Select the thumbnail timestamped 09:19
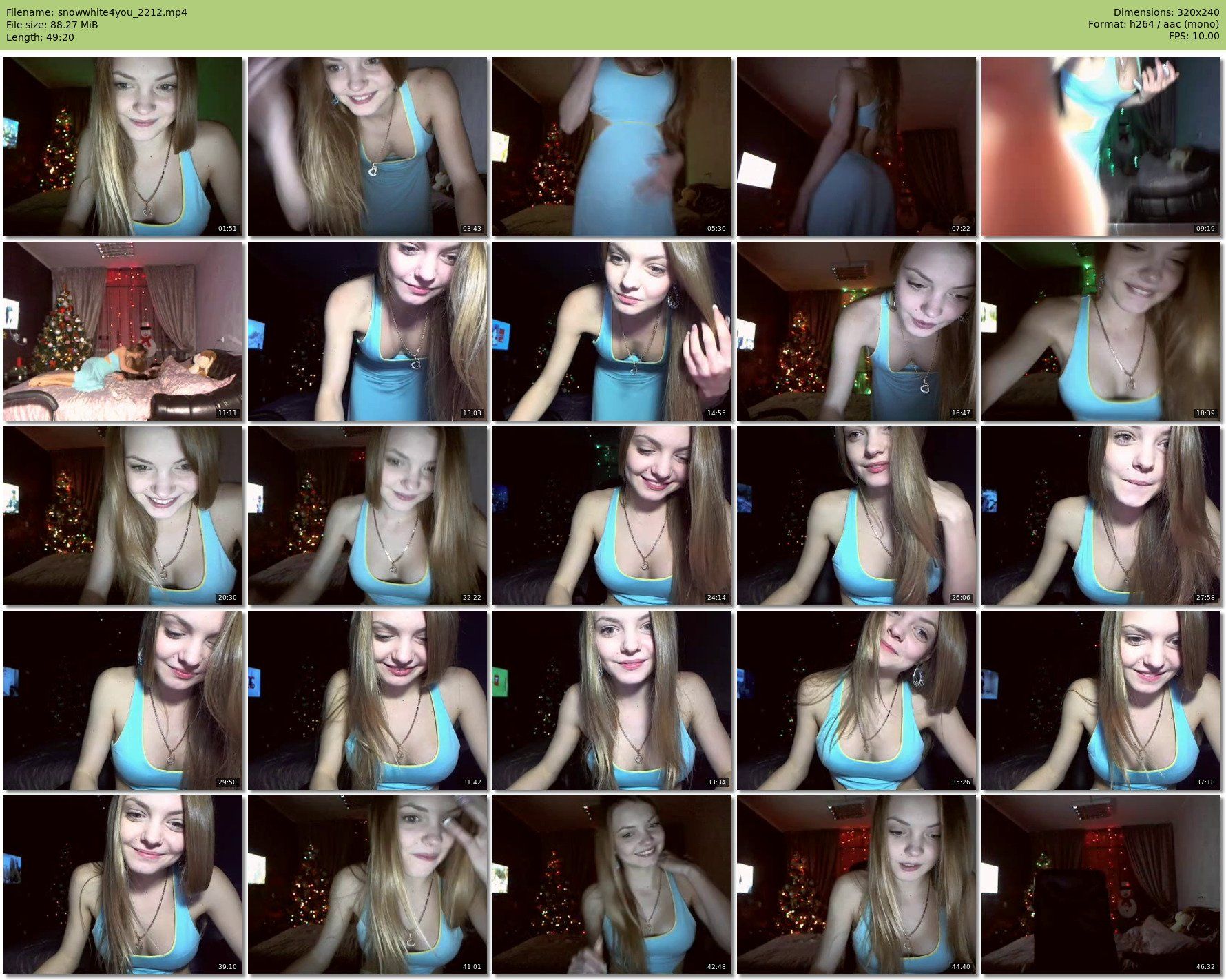 [1101, 147]
